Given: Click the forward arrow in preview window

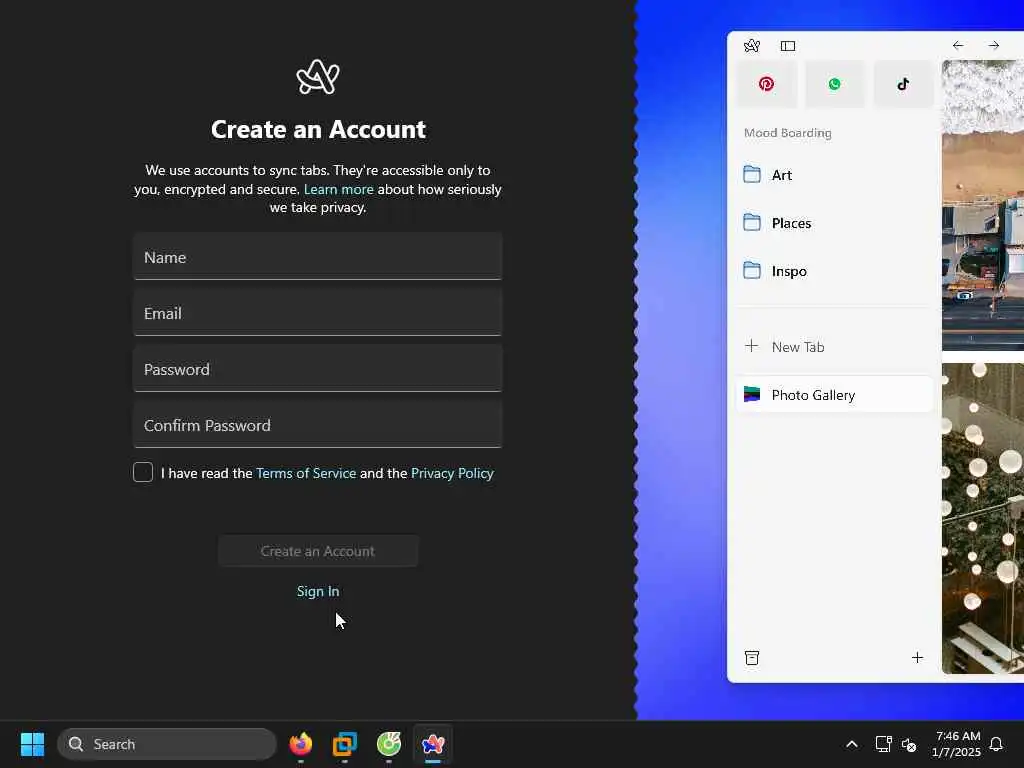Looking at the screenshot, I should tap(993, 45).
